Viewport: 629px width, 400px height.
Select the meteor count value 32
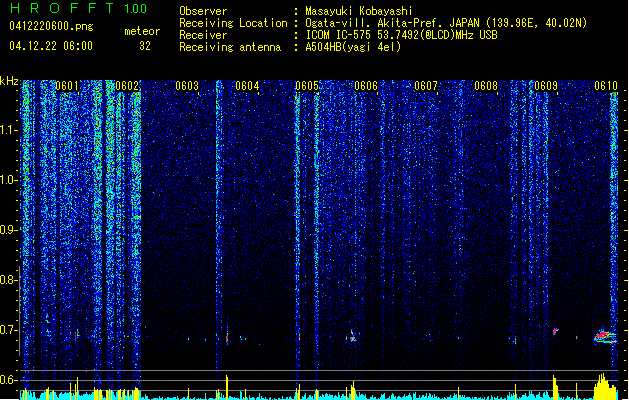tap(145, 46)
